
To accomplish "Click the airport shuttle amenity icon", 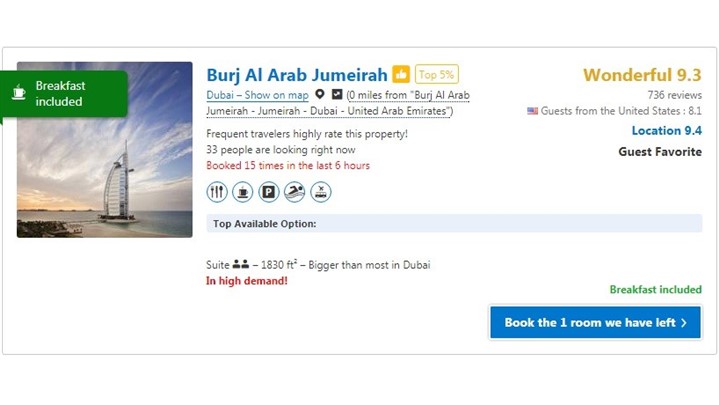I will tap(320, 191).
